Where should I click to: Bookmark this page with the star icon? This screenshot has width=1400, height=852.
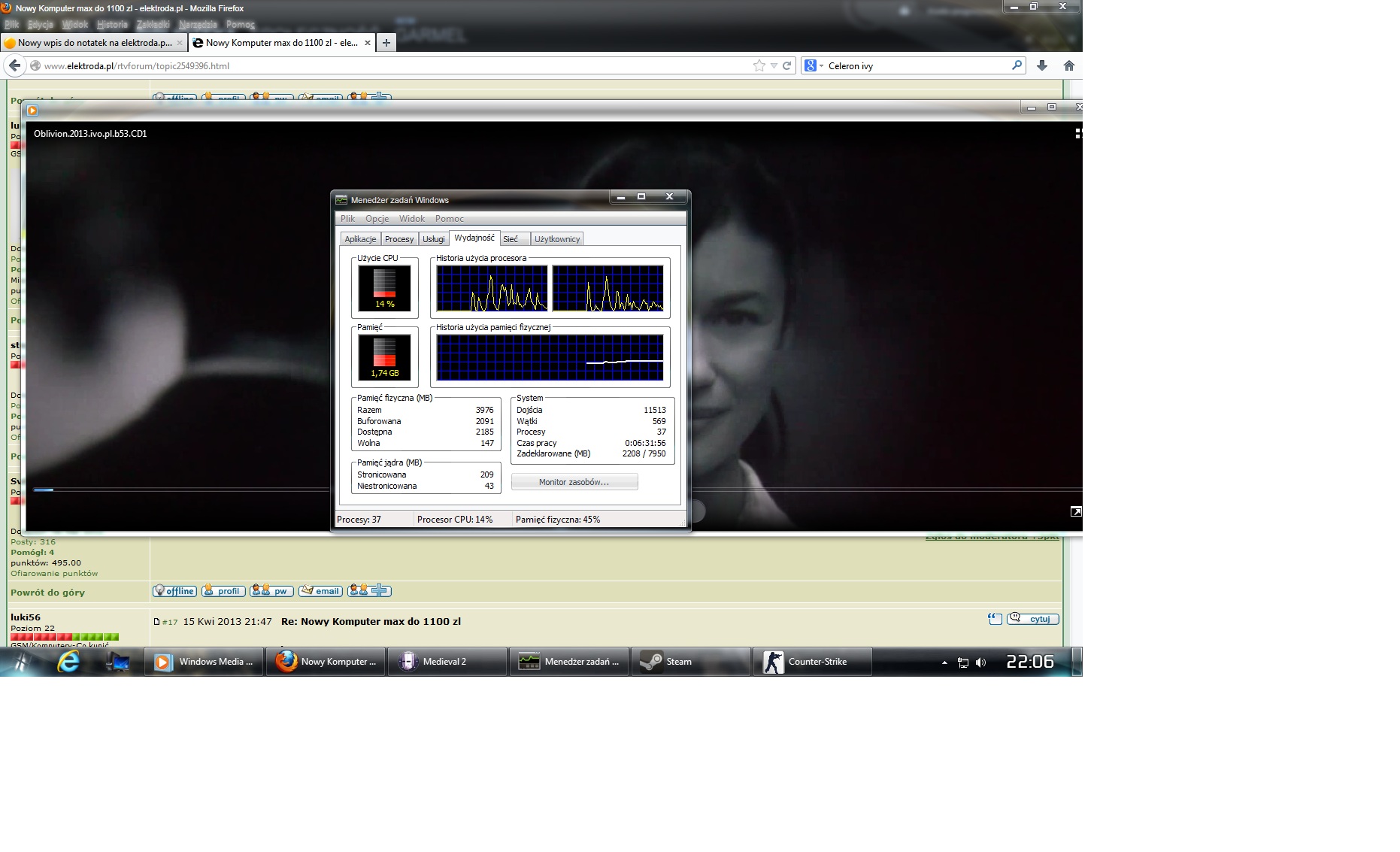coord(759,65)
